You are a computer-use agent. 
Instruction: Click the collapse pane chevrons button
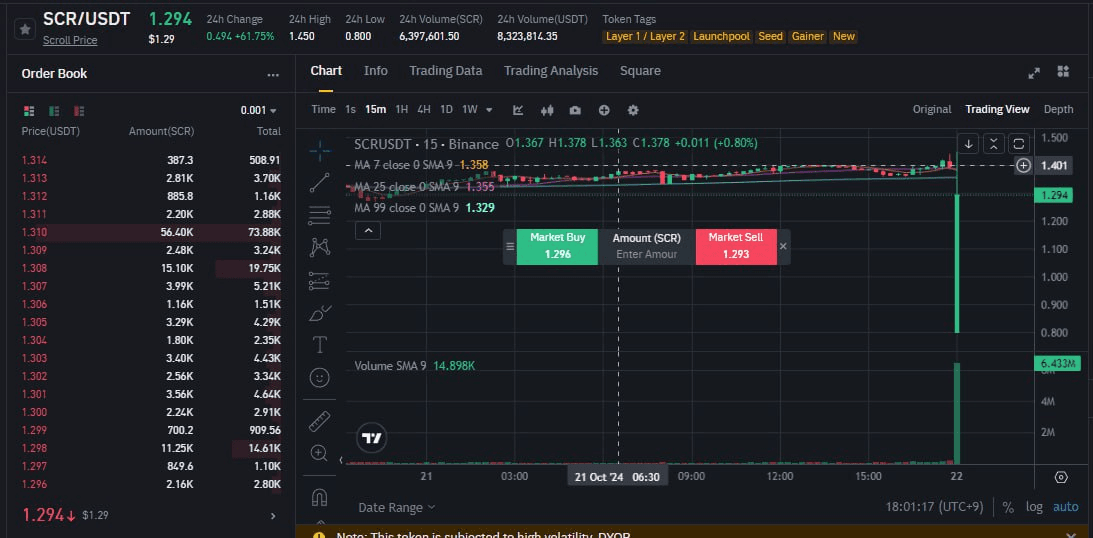click(x=993, y=144)
